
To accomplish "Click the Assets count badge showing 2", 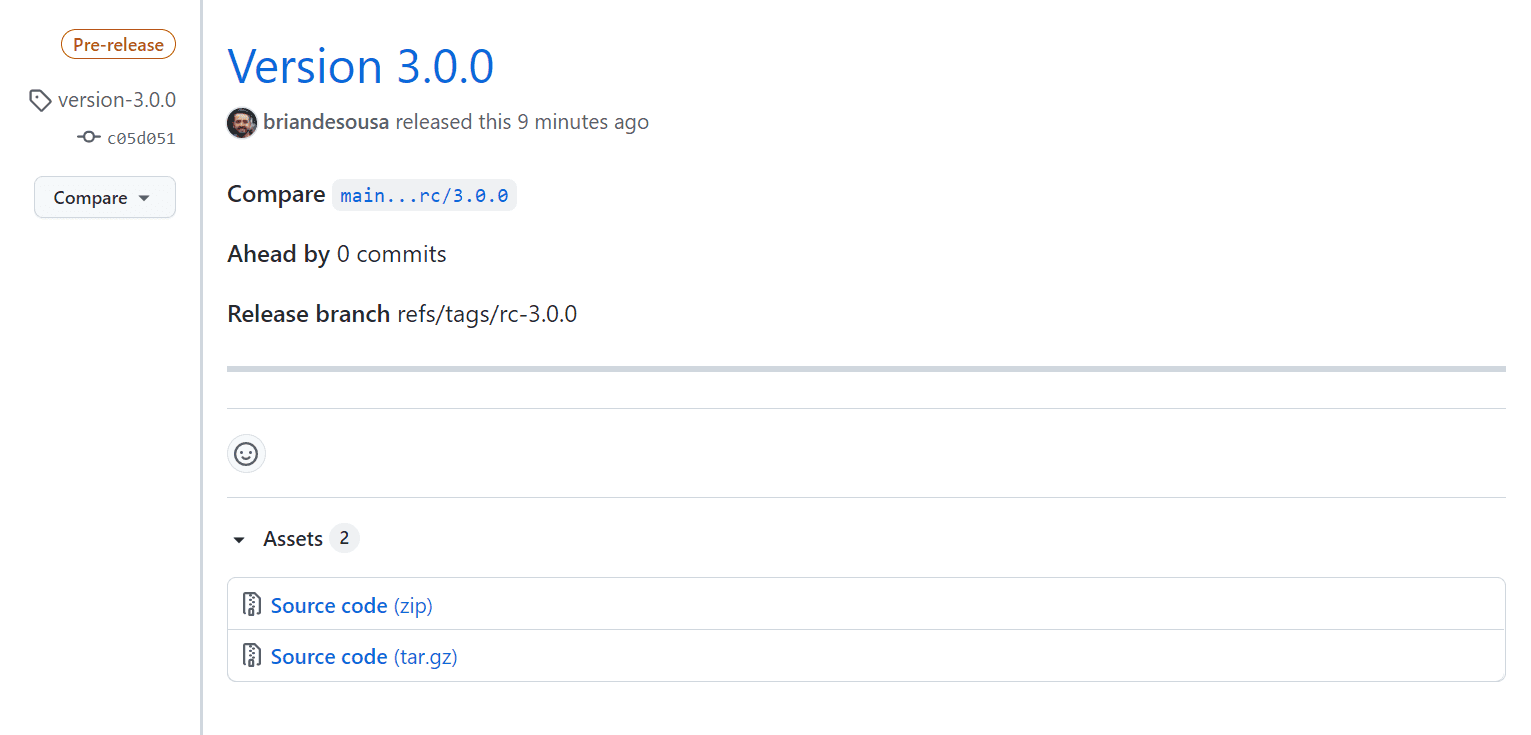I will [344, 538].
